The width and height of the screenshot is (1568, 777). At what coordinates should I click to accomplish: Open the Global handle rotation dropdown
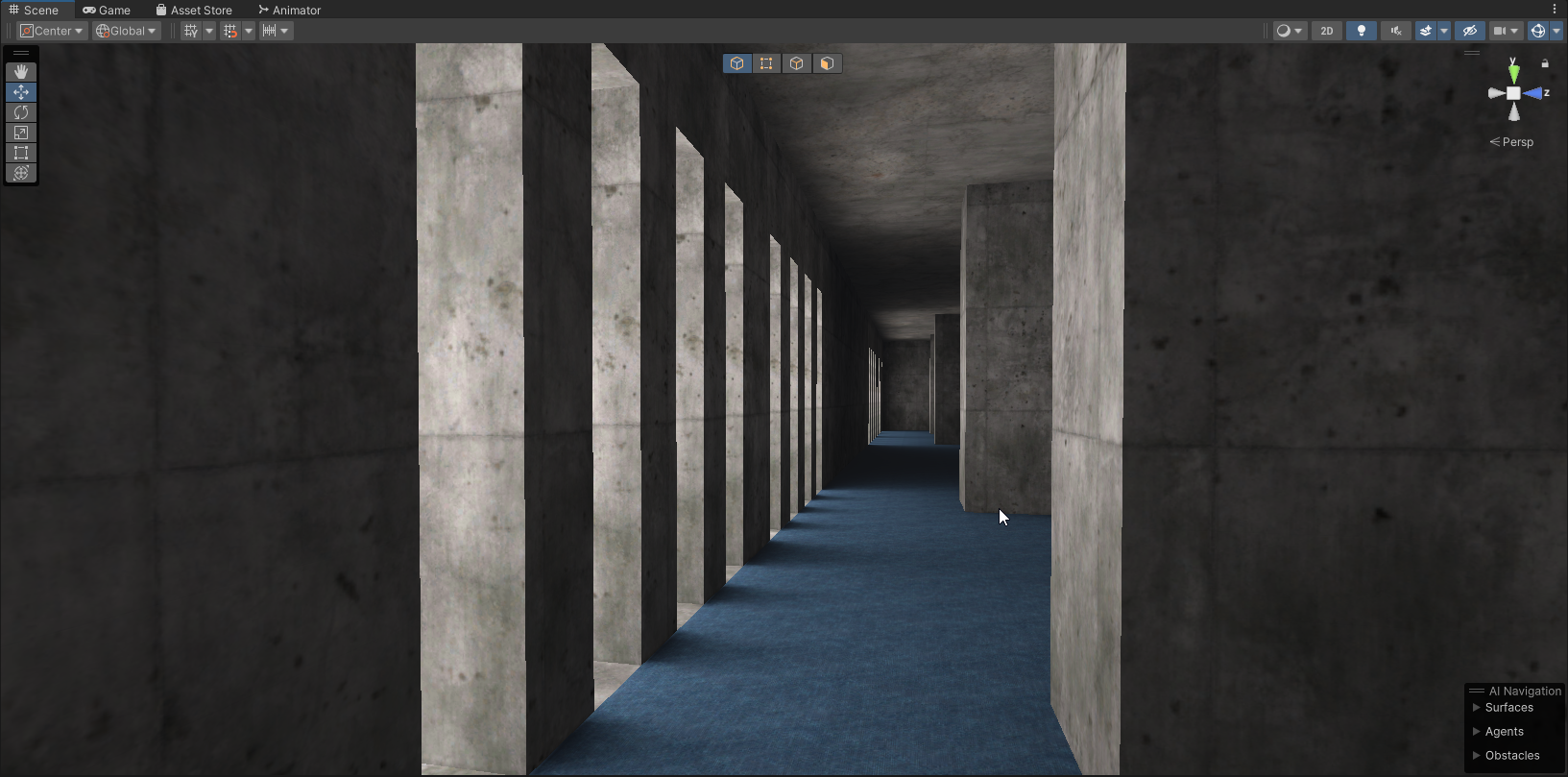click(x=126, y=31)
